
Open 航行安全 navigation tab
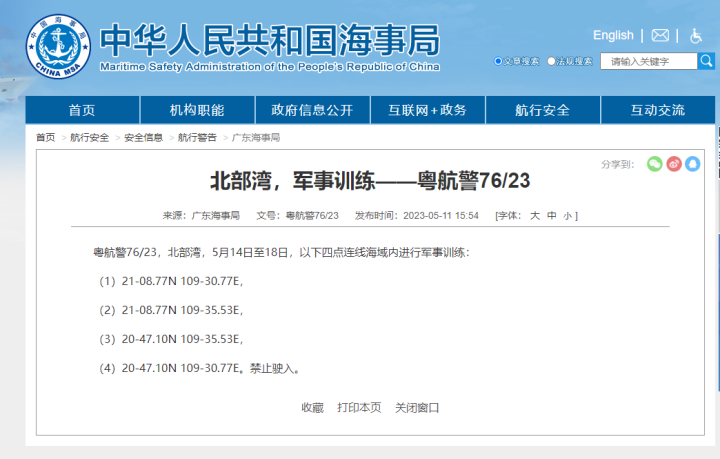click(x=543, y=110)
